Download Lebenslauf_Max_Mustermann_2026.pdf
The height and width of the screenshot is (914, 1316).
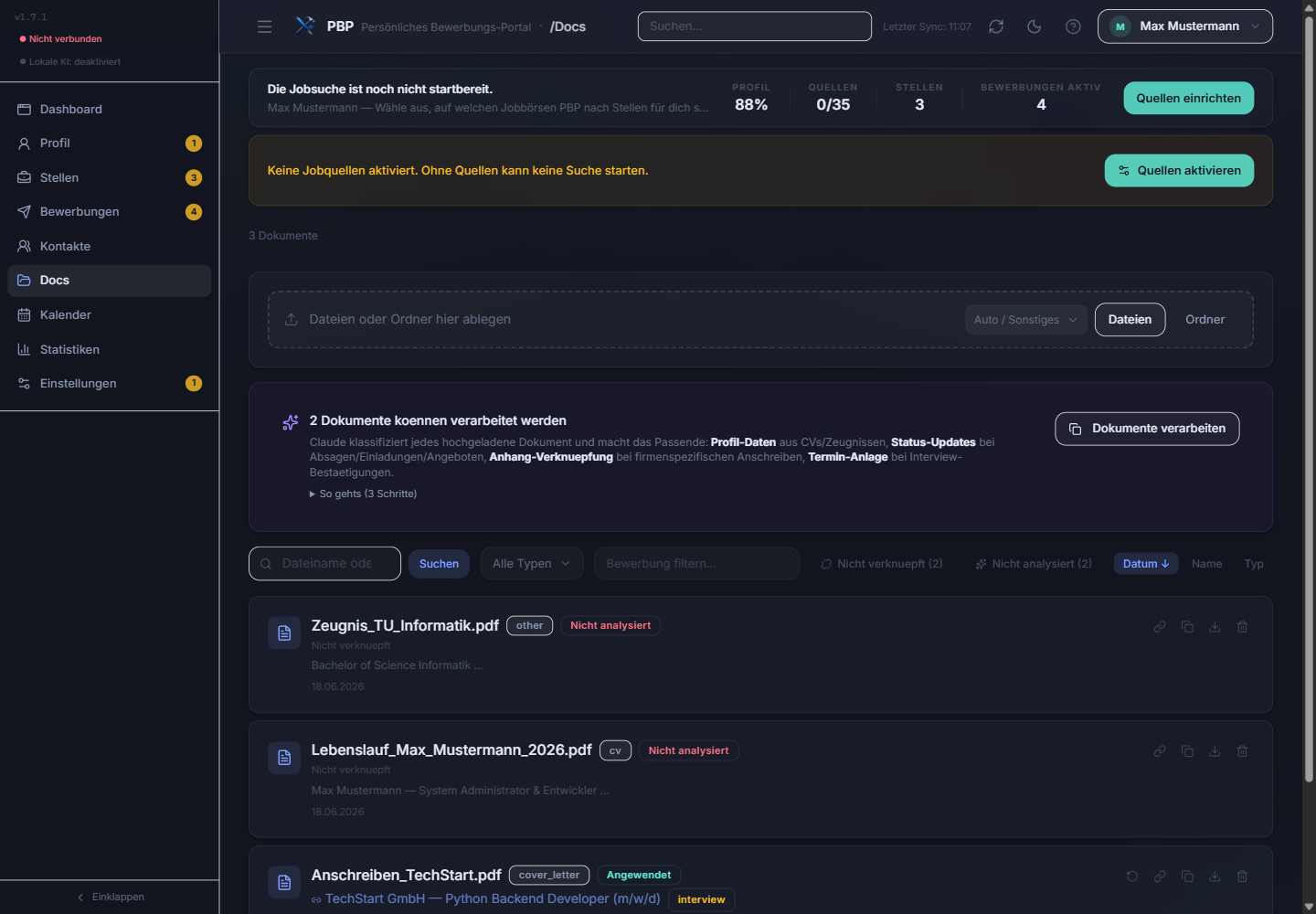pyautogui.click(x=1215, y=751)
